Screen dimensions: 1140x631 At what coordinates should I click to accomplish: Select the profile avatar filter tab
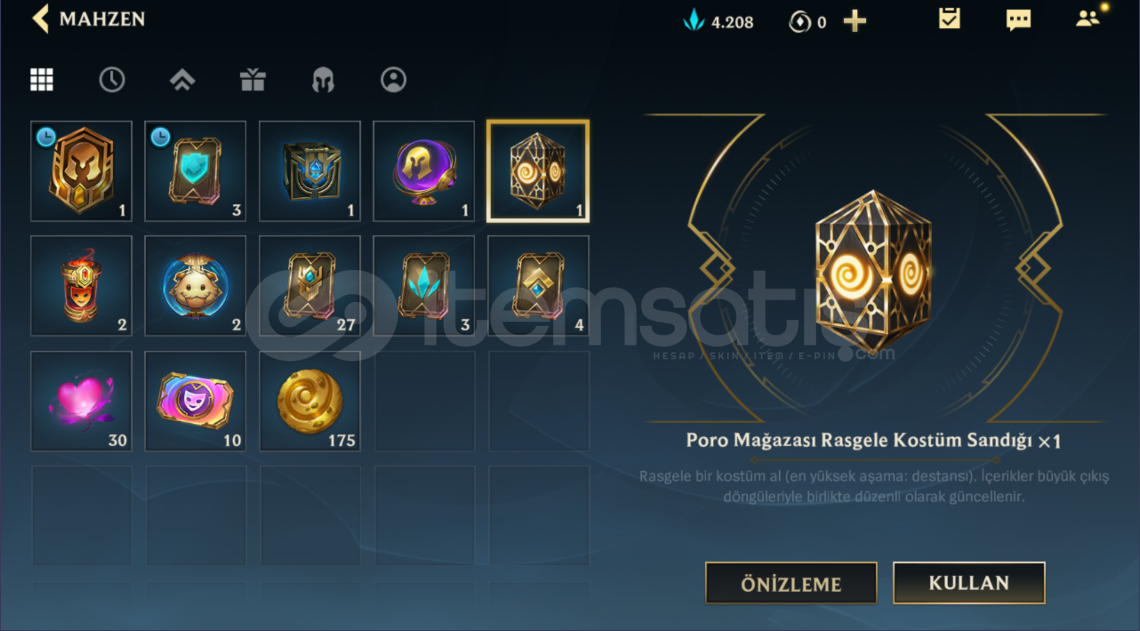pyautogui.click(x=393, y=79)
